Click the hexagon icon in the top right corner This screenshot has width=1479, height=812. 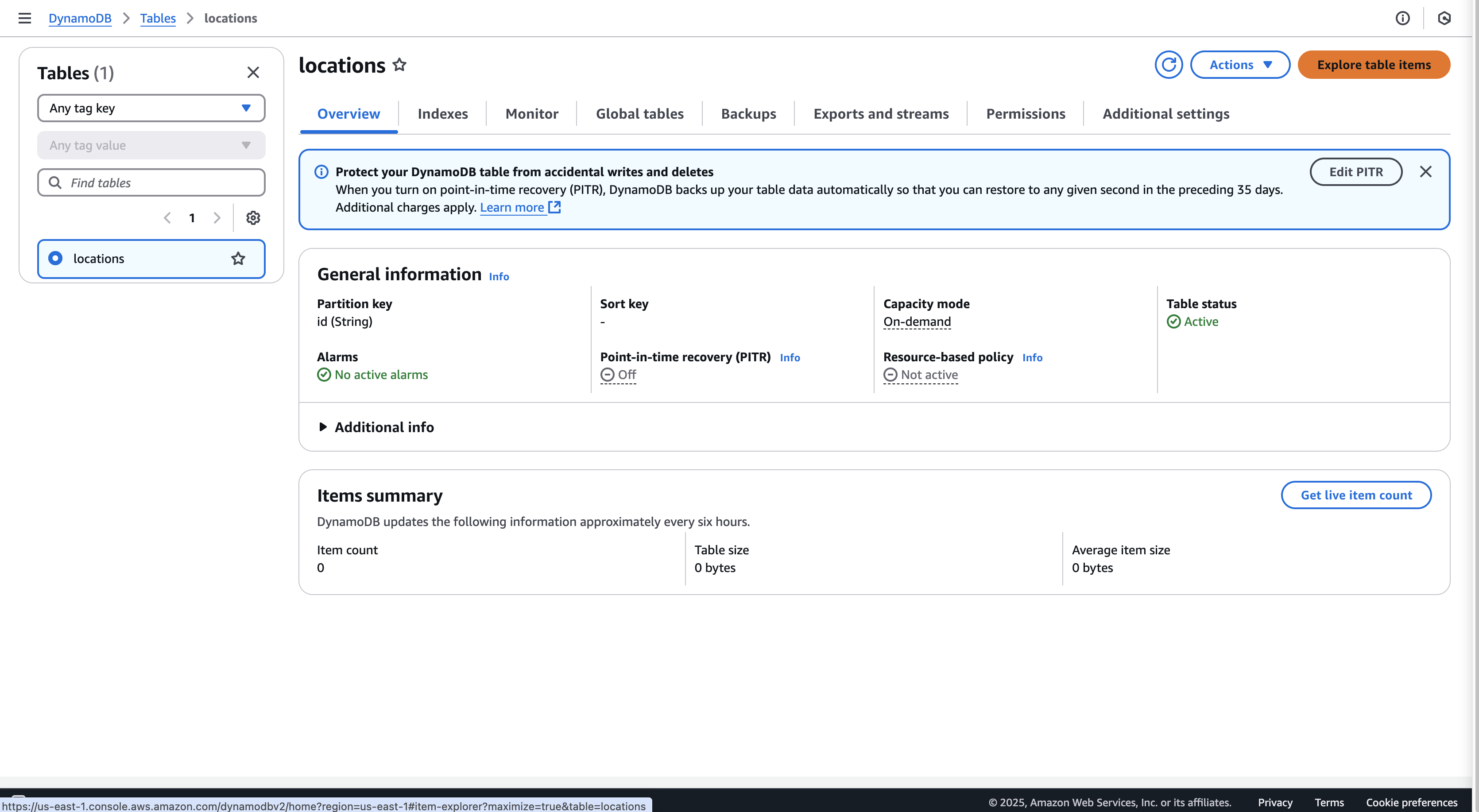(1444, 19)
